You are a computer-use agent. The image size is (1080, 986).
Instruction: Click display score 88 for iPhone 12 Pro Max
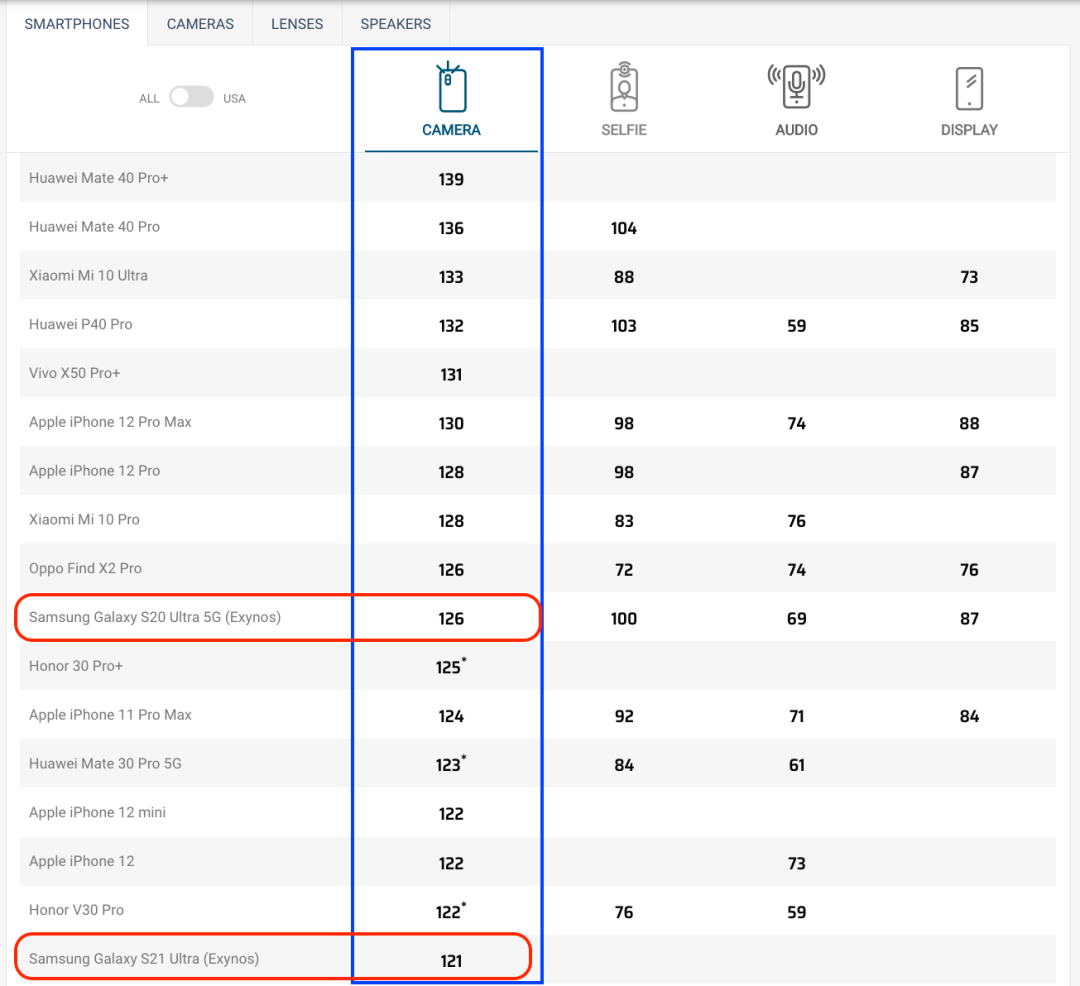tap(969, 423)
